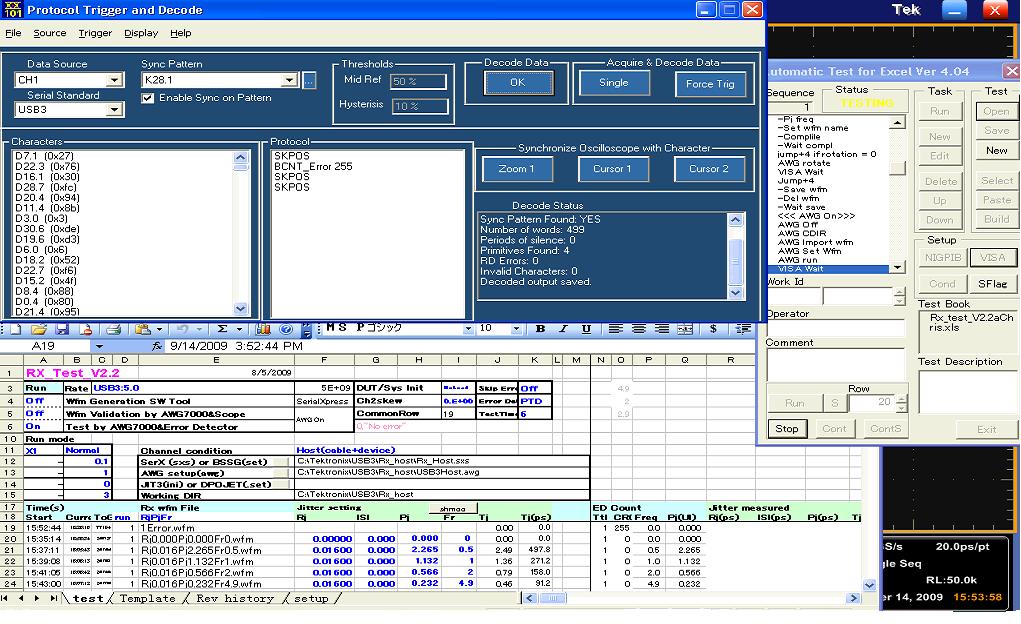
Task: Click the Currency style dollar icon
Action: (713, 329)
